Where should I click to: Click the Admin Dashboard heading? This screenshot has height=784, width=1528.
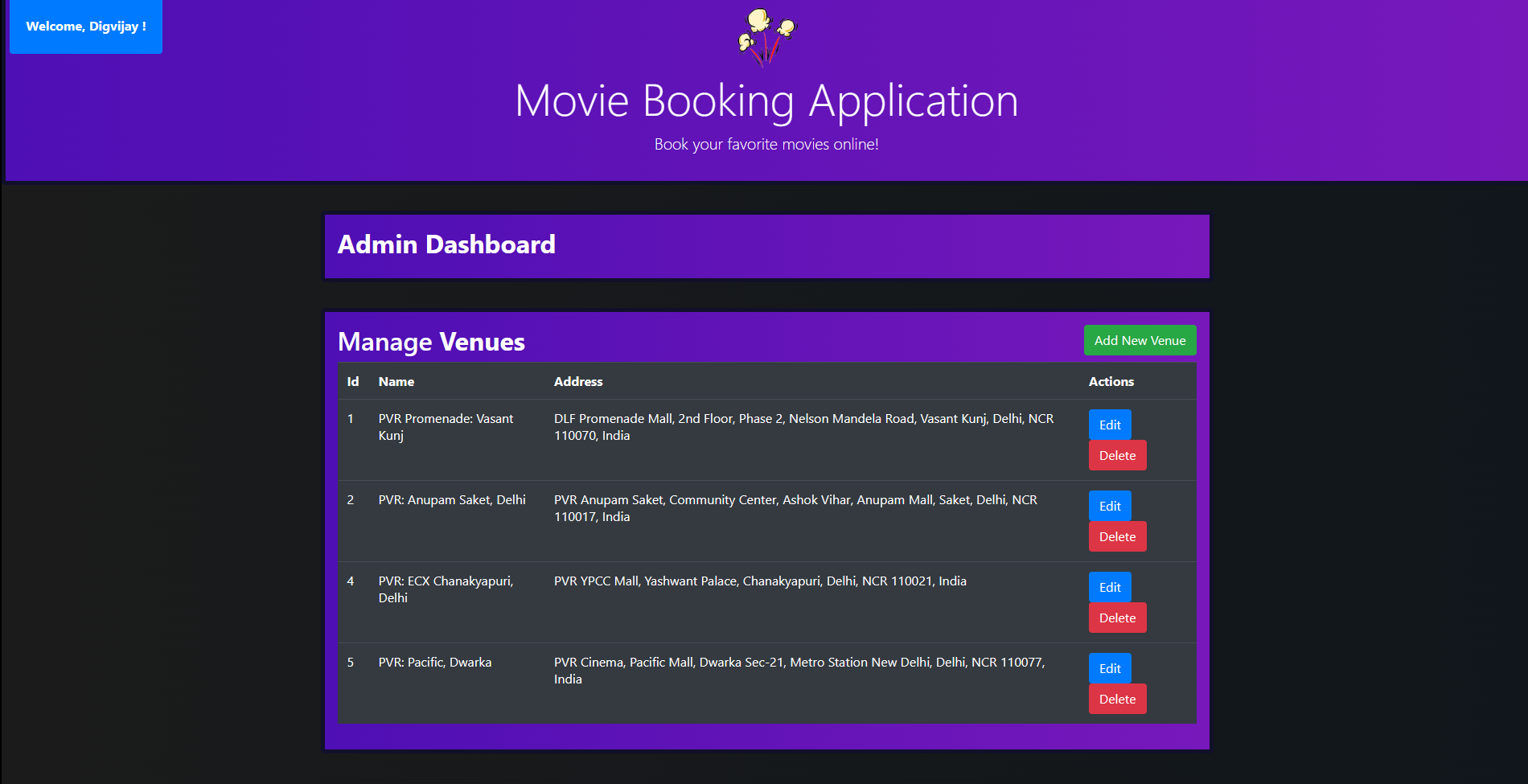[x=446, y=245]
